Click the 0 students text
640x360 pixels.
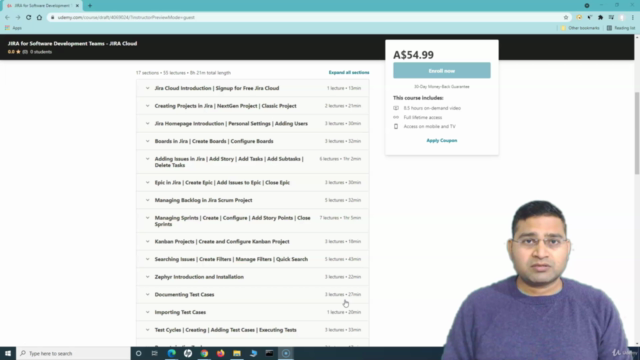coord(41,52)
